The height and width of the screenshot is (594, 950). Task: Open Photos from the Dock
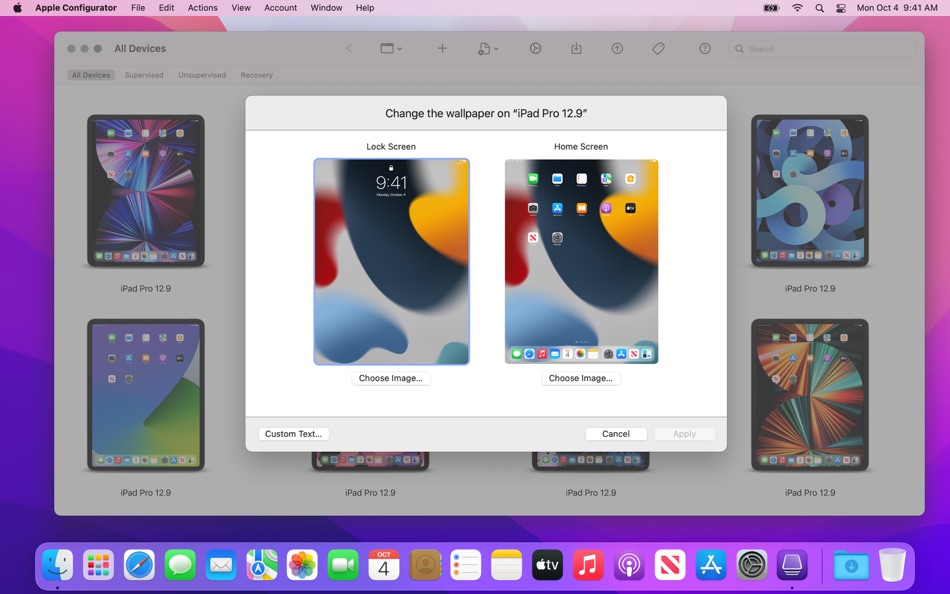tap(302, 566)
